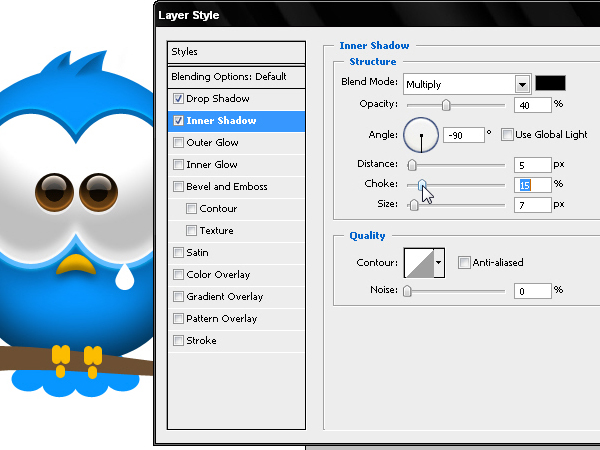Click the Size value input field
The image size is (600, 450).
click(x=534, y=205)
